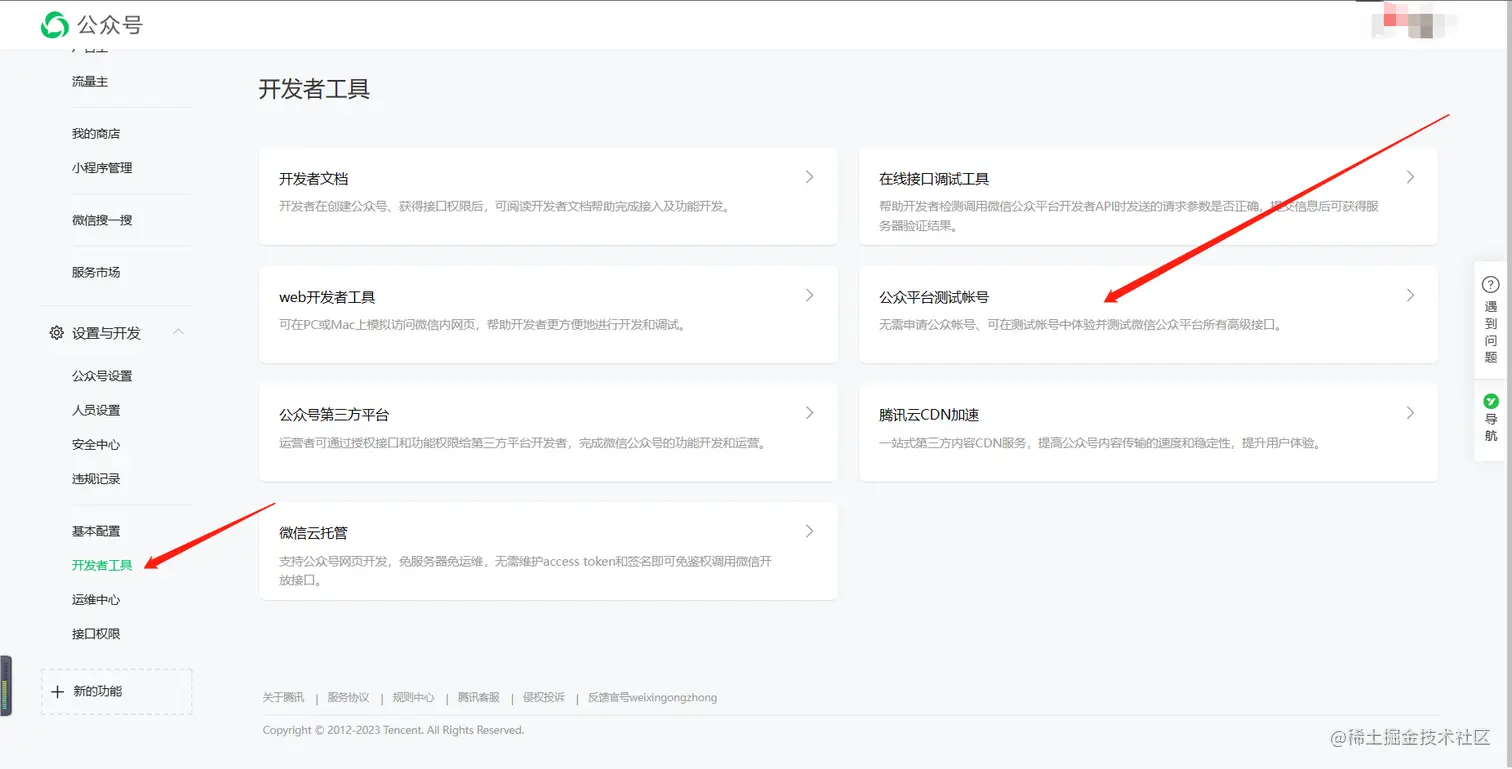
Task: Collapse the 设置与开发 section chevron
Action: pos(178,332)
